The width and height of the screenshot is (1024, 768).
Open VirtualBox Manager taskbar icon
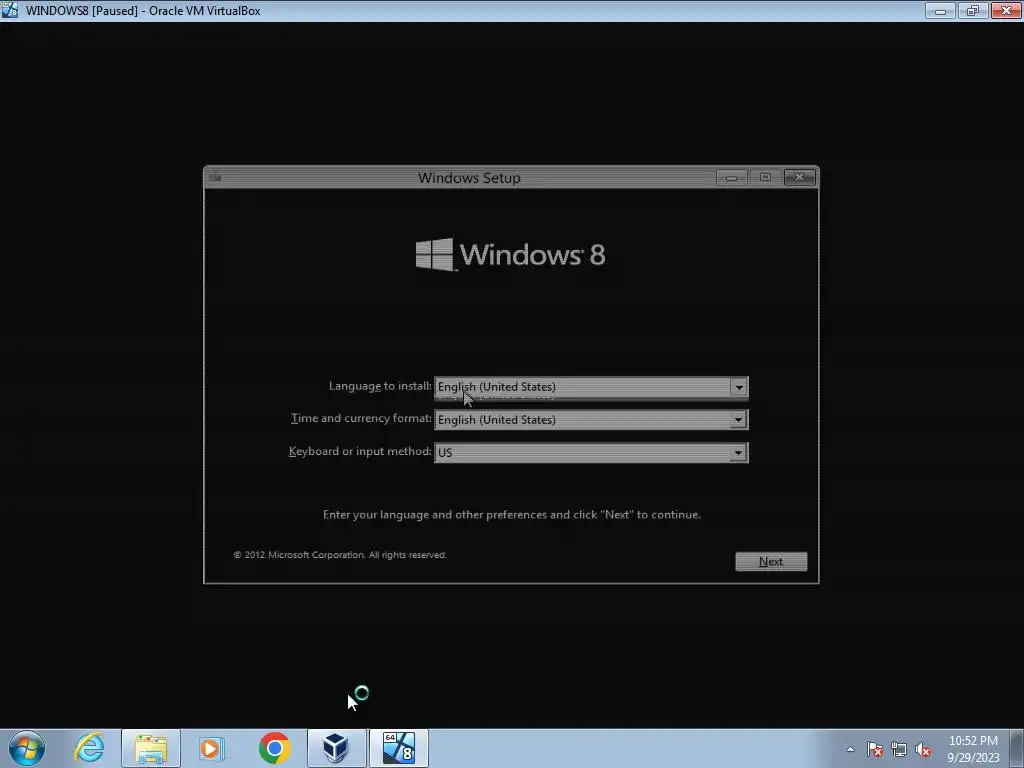336,748
